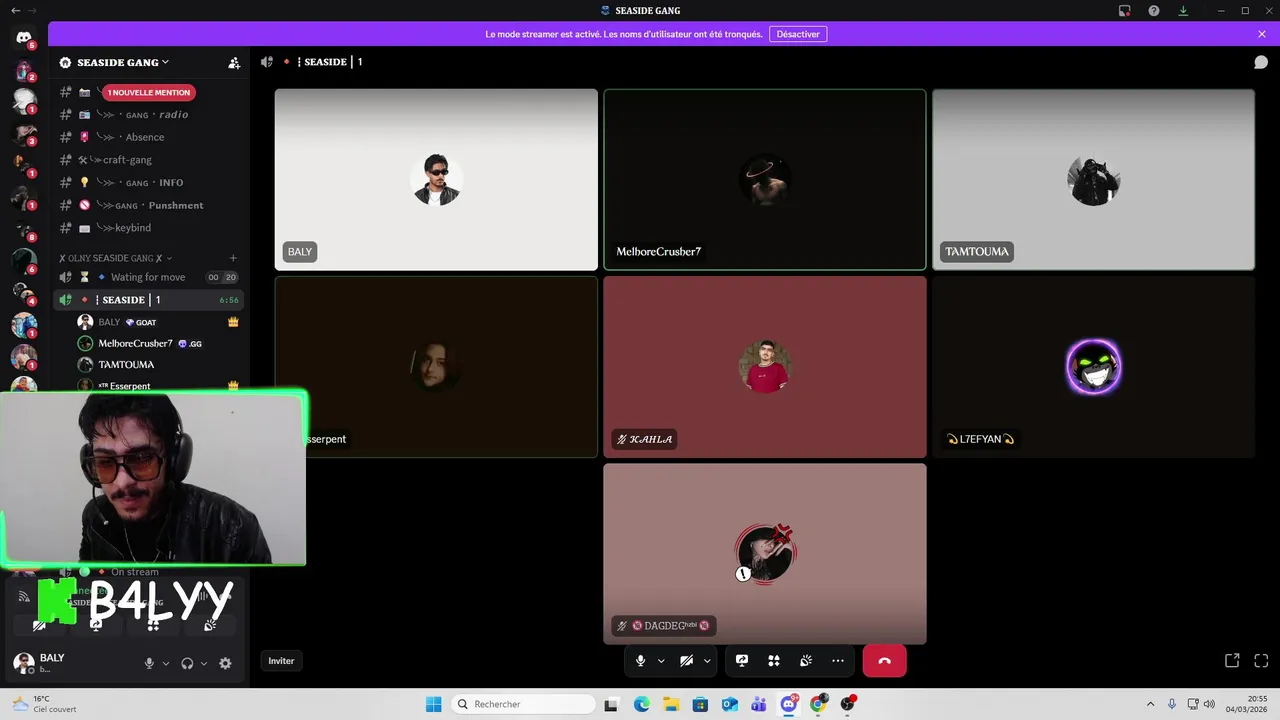Pop out the call window

coord(1232,661)
